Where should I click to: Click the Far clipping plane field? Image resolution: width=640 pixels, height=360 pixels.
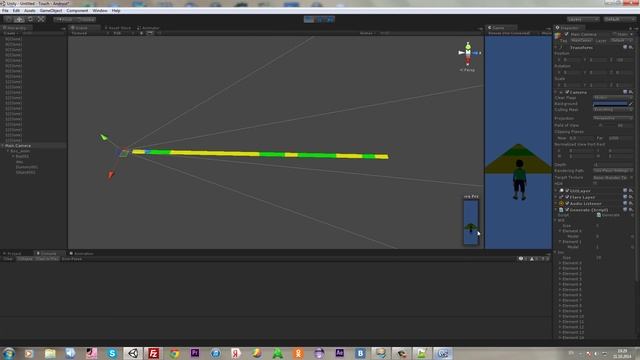tap(620, 138)
